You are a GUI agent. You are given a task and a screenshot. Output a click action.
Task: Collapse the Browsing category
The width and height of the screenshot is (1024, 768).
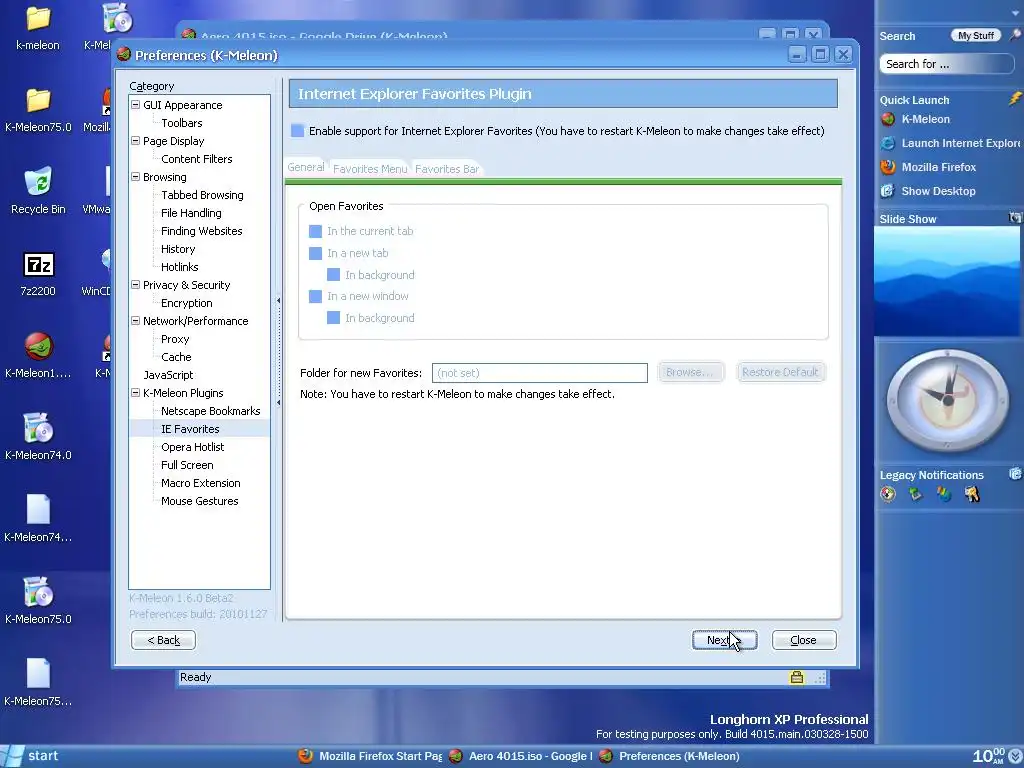pyautogui.click(x=136, y=176)
